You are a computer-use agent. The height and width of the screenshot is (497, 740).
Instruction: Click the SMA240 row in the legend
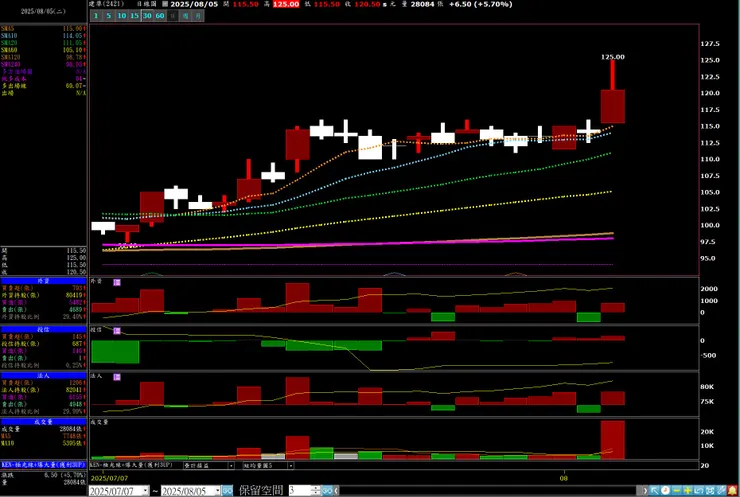[x=43, y=64]
